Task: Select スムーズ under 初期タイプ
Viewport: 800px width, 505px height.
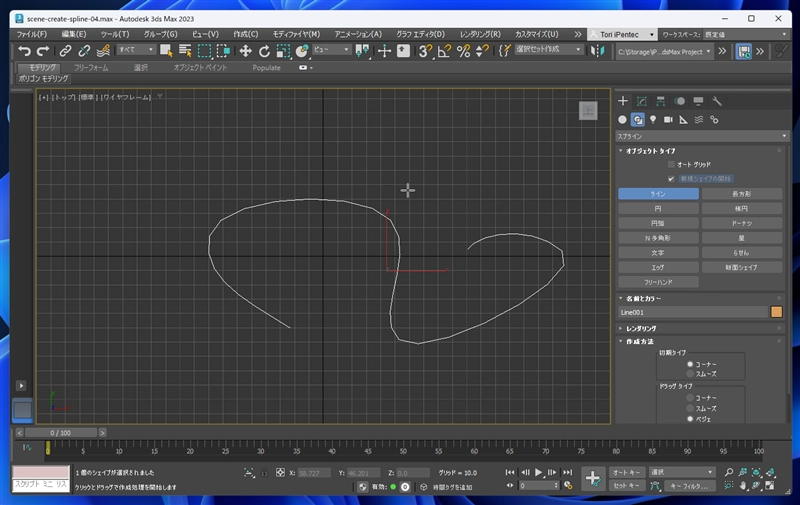Action: pos(690,374)
